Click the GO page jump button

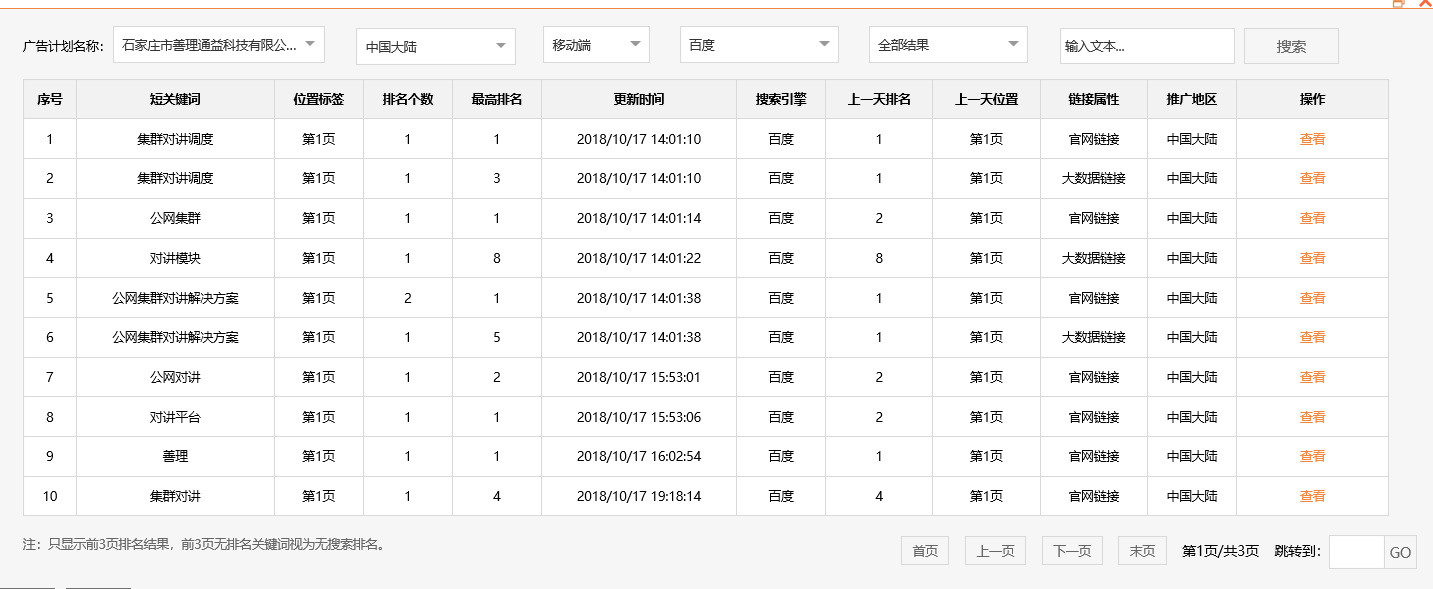point(1399,551)
